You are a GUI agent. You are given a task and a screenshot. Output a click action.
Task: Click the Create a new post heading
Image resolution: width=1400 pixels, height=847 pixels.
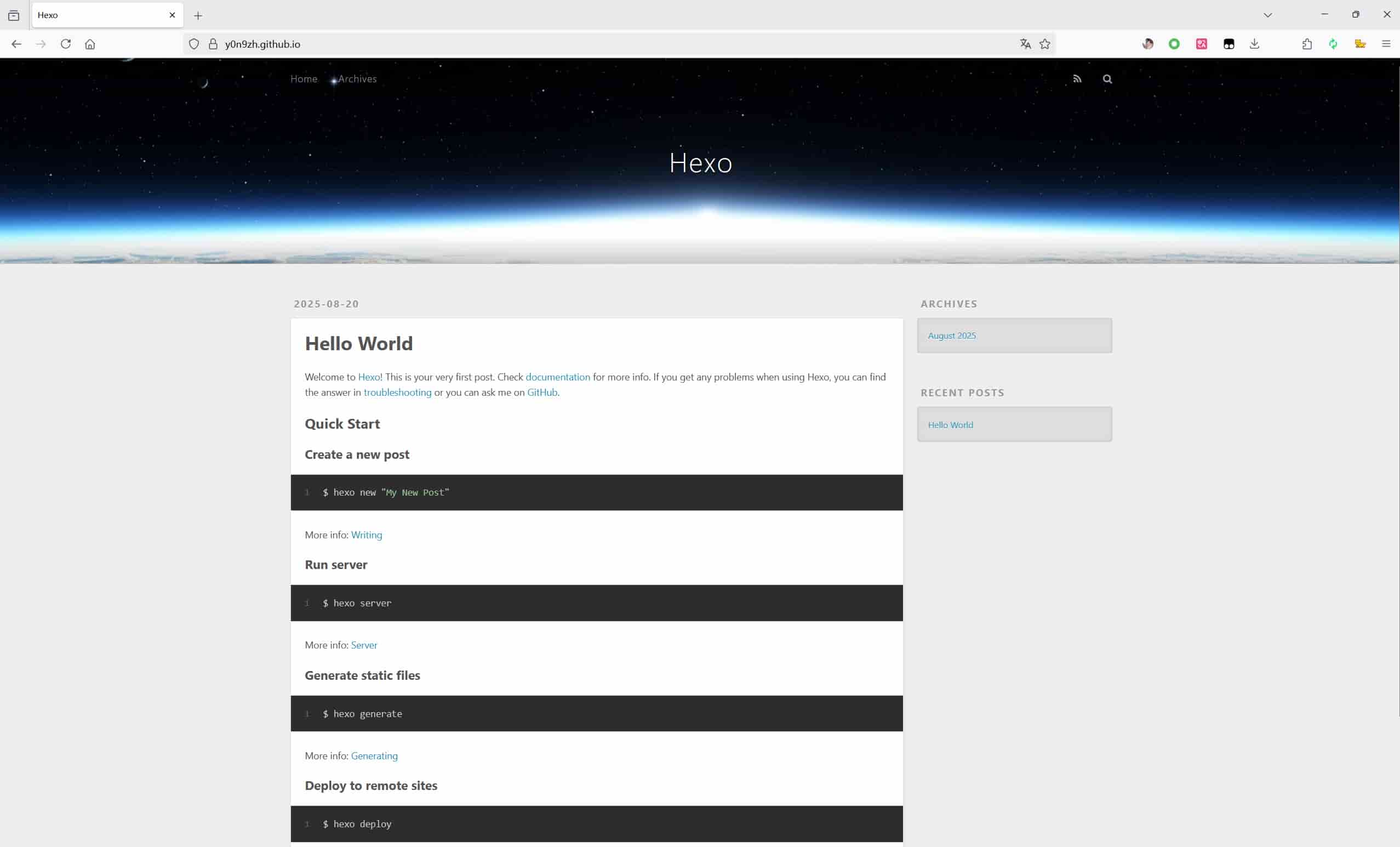tap(357, 455)
